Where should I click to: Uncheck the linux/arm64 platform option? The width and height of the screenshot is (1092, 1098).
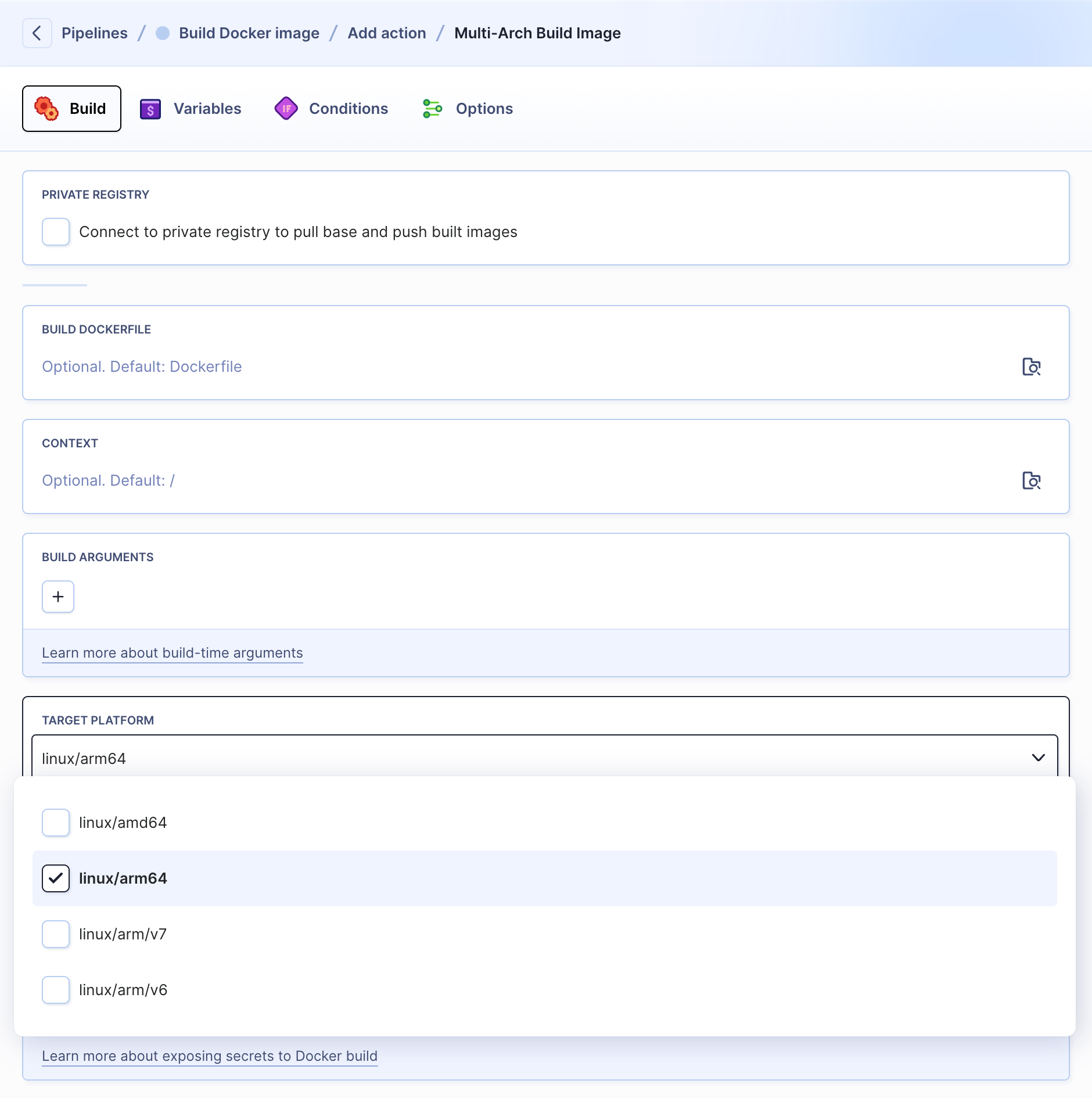click(x=56, y=878)
